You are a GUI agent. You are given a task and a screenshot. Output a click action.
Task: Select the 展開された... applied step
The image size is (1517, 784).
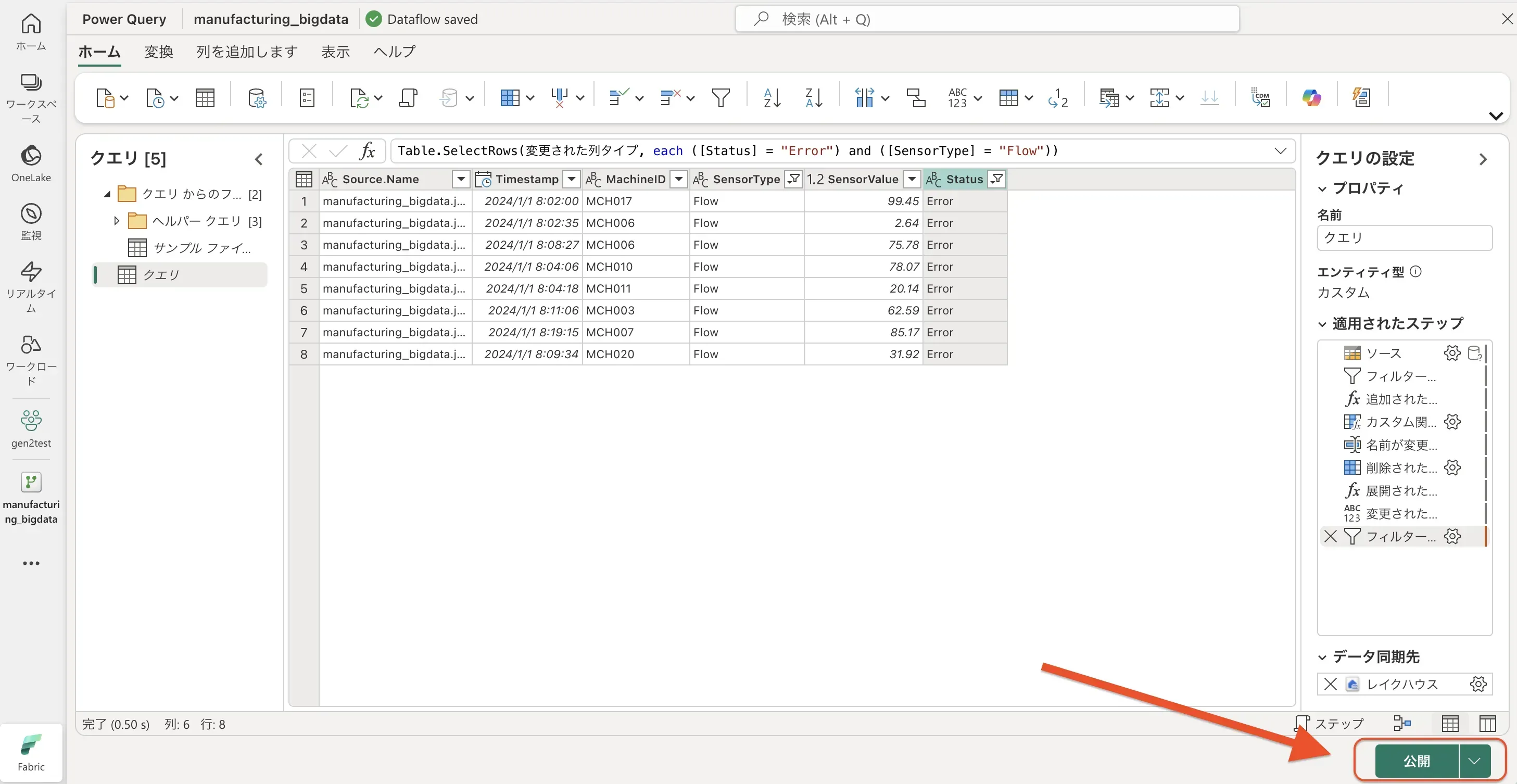coord(1401,490)
